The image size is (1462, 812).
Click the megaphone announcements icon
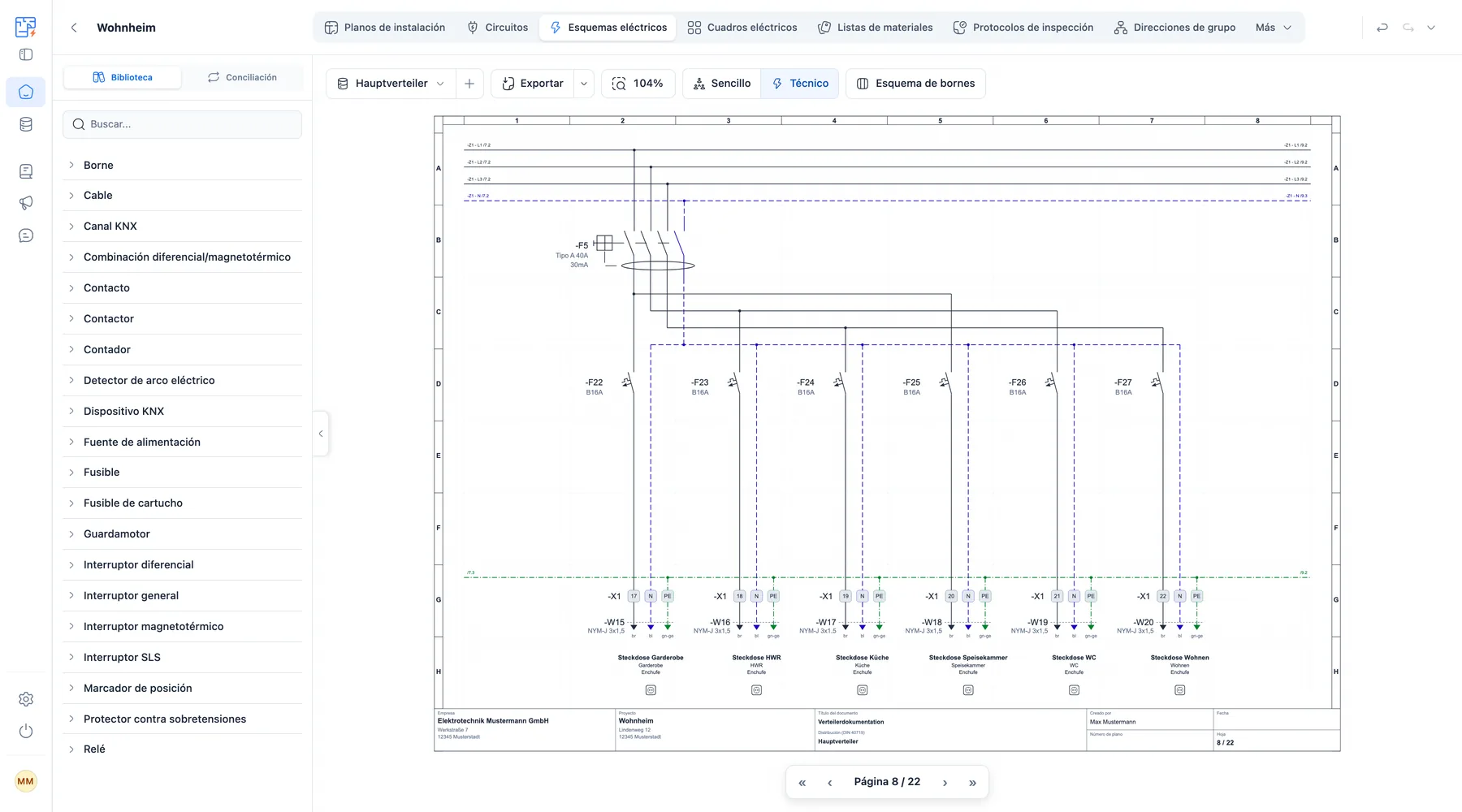(26, 203)
